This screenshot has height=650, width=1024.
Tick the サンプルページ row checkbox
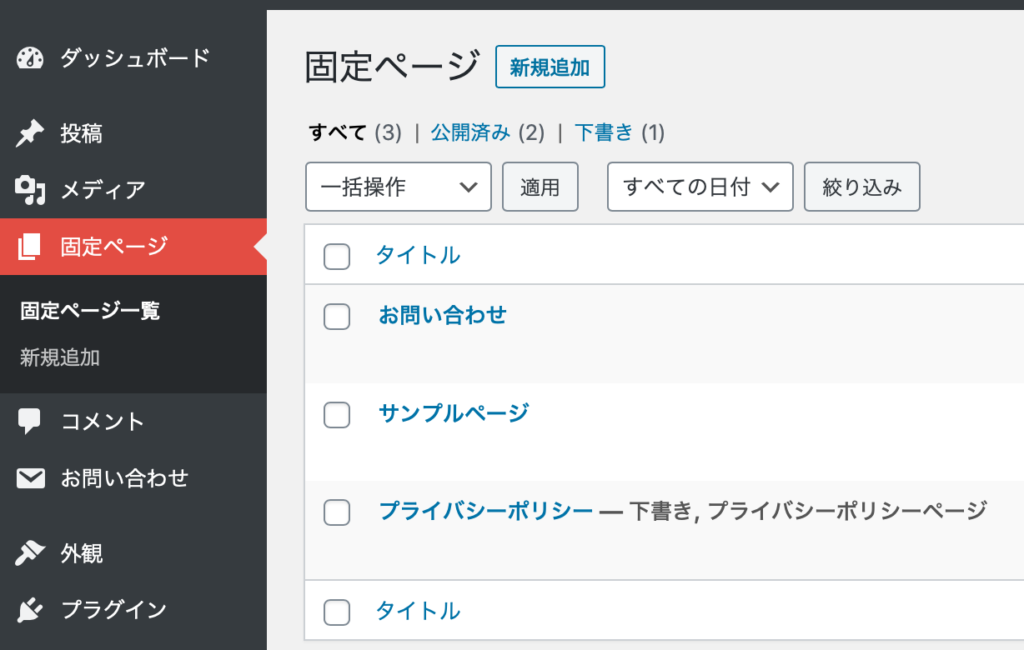(x=337, y=415)
